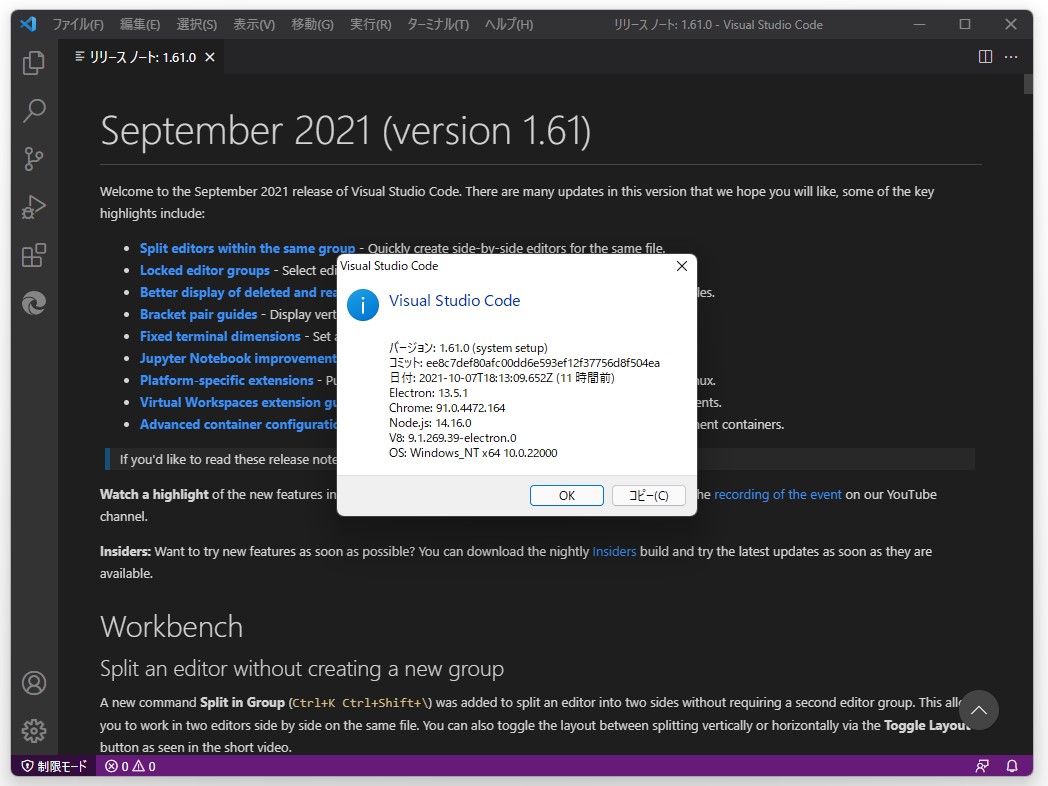
Task: Open the Accounts menu in activity bar
Action: [33, 683]
